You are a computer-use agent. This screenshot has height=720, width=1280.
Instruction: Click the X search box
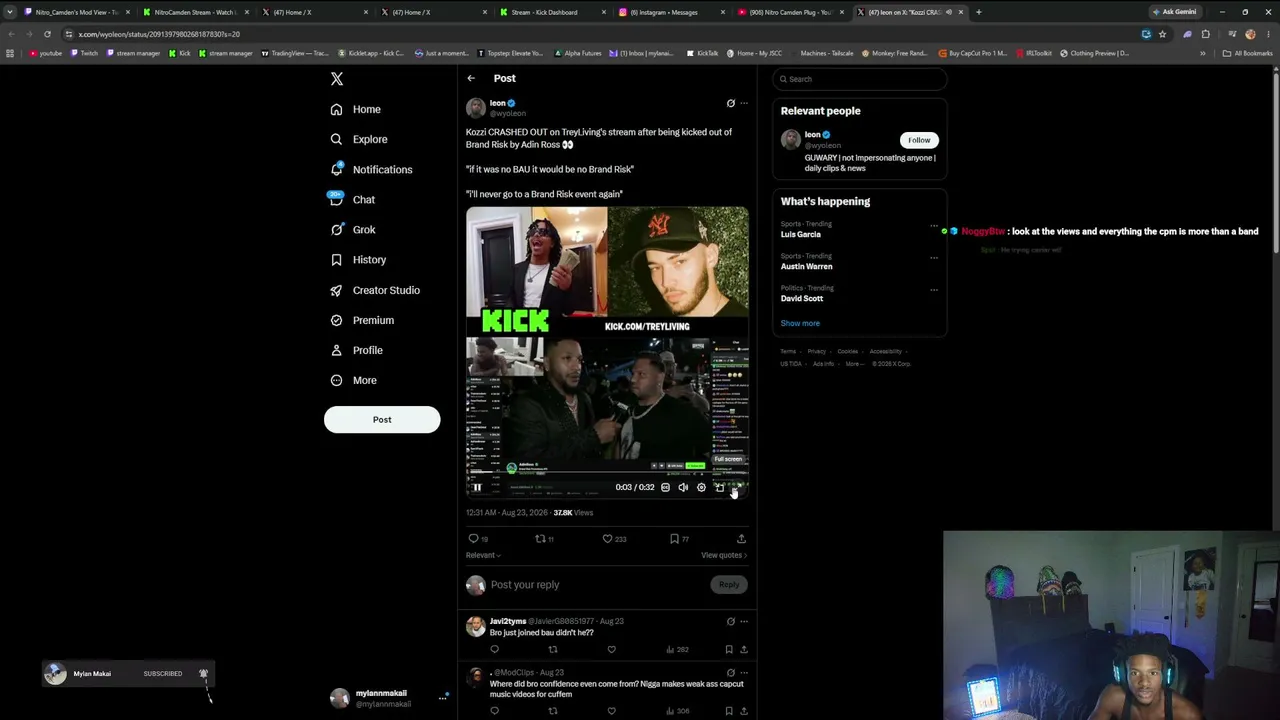point(859,79)
